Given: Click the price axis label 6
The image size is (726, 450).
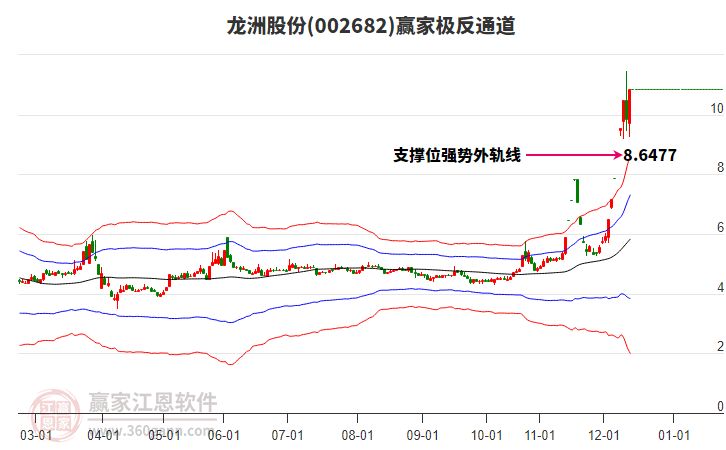Looking at the screenshot, I should [720, 227].
